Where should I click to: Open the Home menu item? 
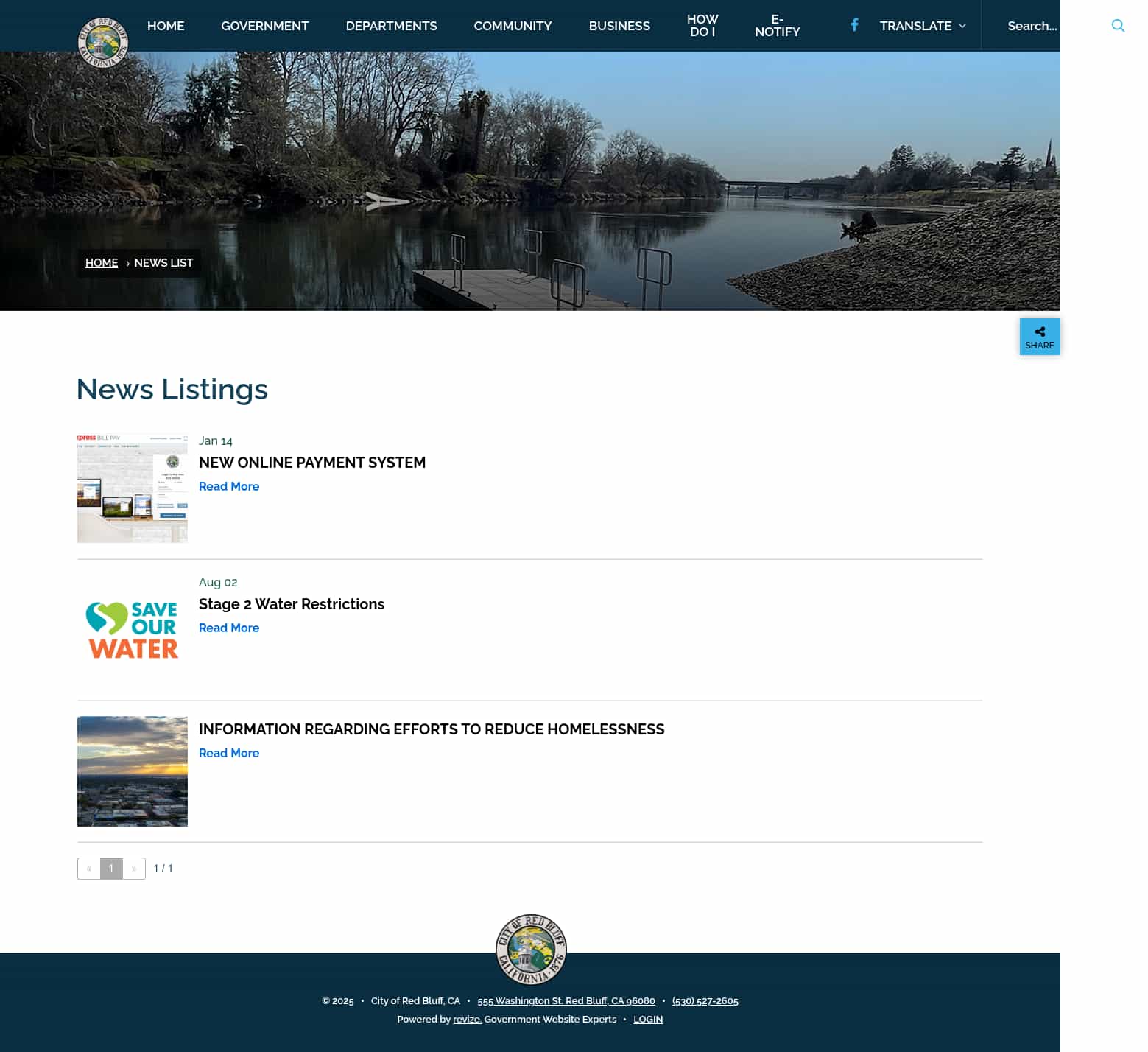(166, 26)
